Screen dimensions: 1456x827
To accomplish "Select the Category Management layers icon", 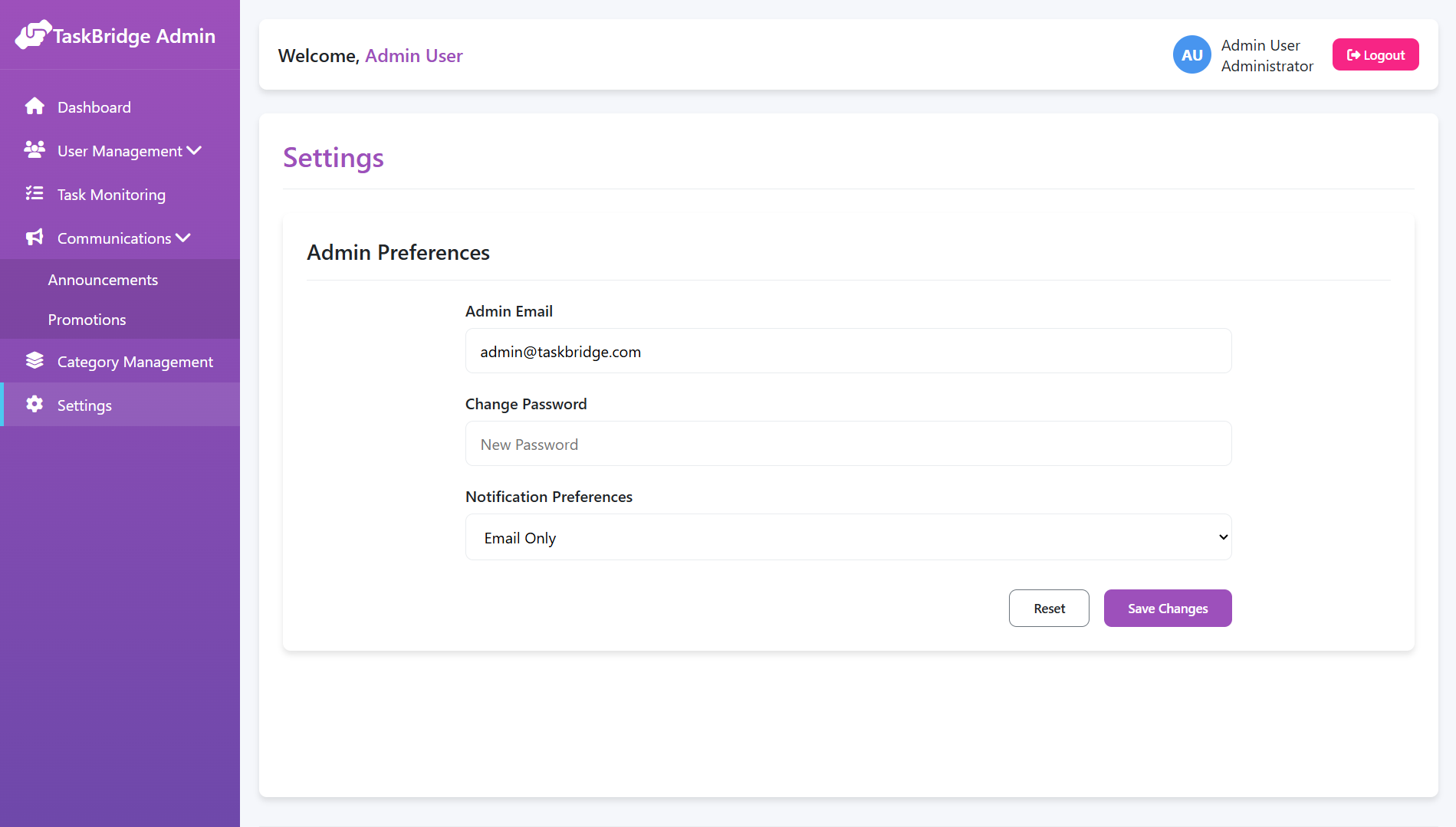I will 35,360.
